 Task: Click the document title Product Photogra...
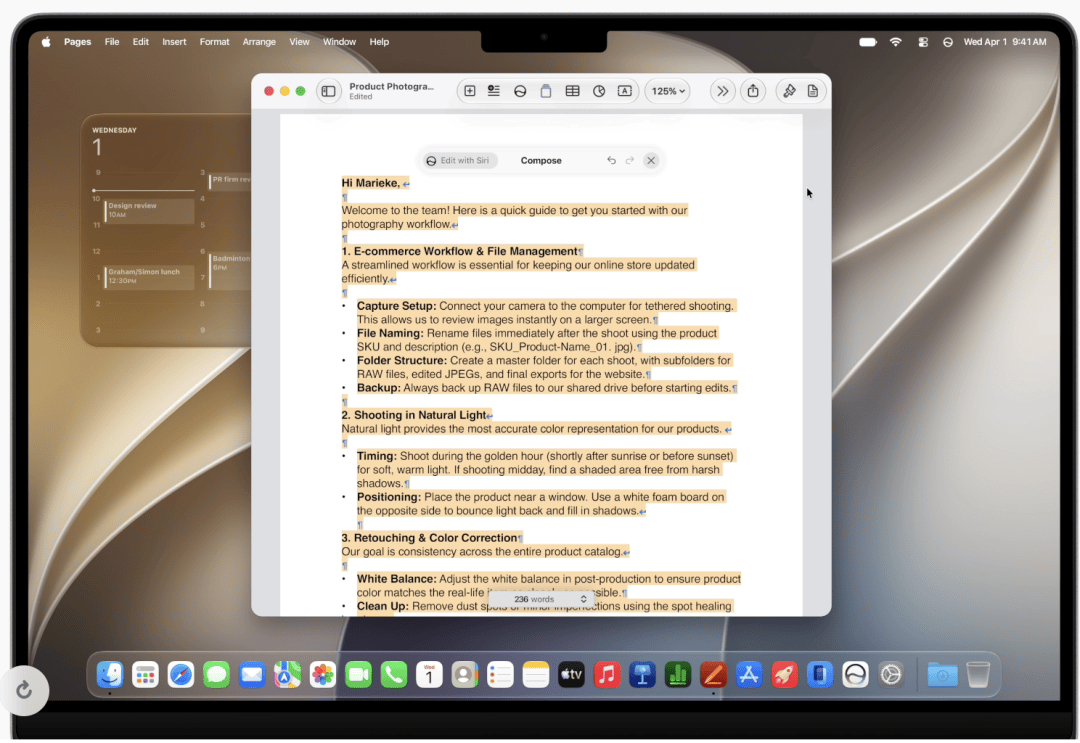[391, 86]
